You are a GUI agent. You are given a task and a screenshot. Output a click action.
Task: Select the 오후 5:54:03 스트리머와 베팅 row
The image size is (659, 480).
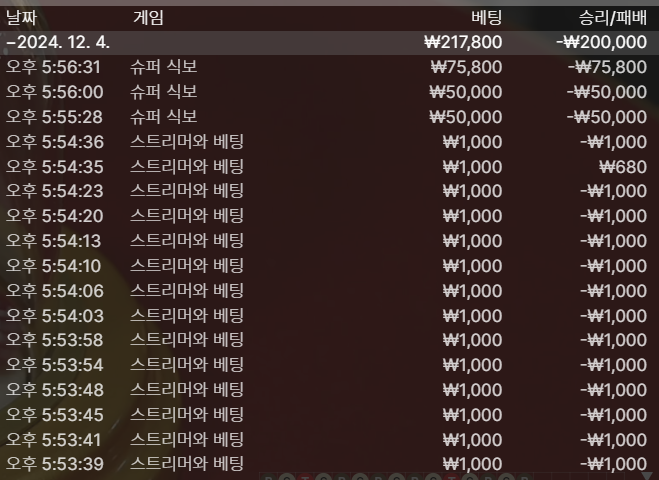(330, 315)
